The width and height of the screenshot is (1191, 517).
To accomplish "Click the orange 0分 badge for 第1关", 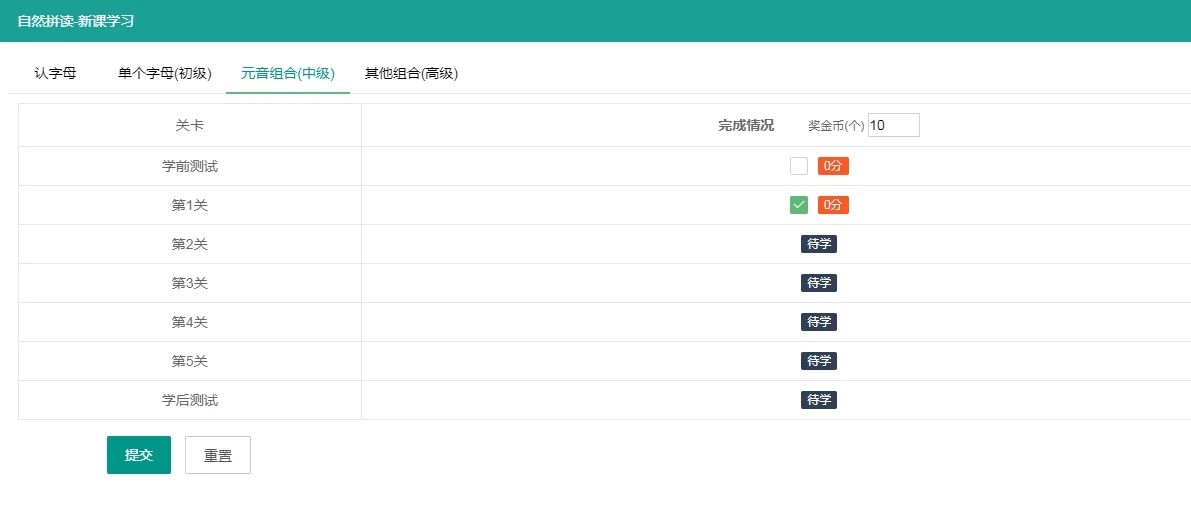I will (x=833, y=205).
